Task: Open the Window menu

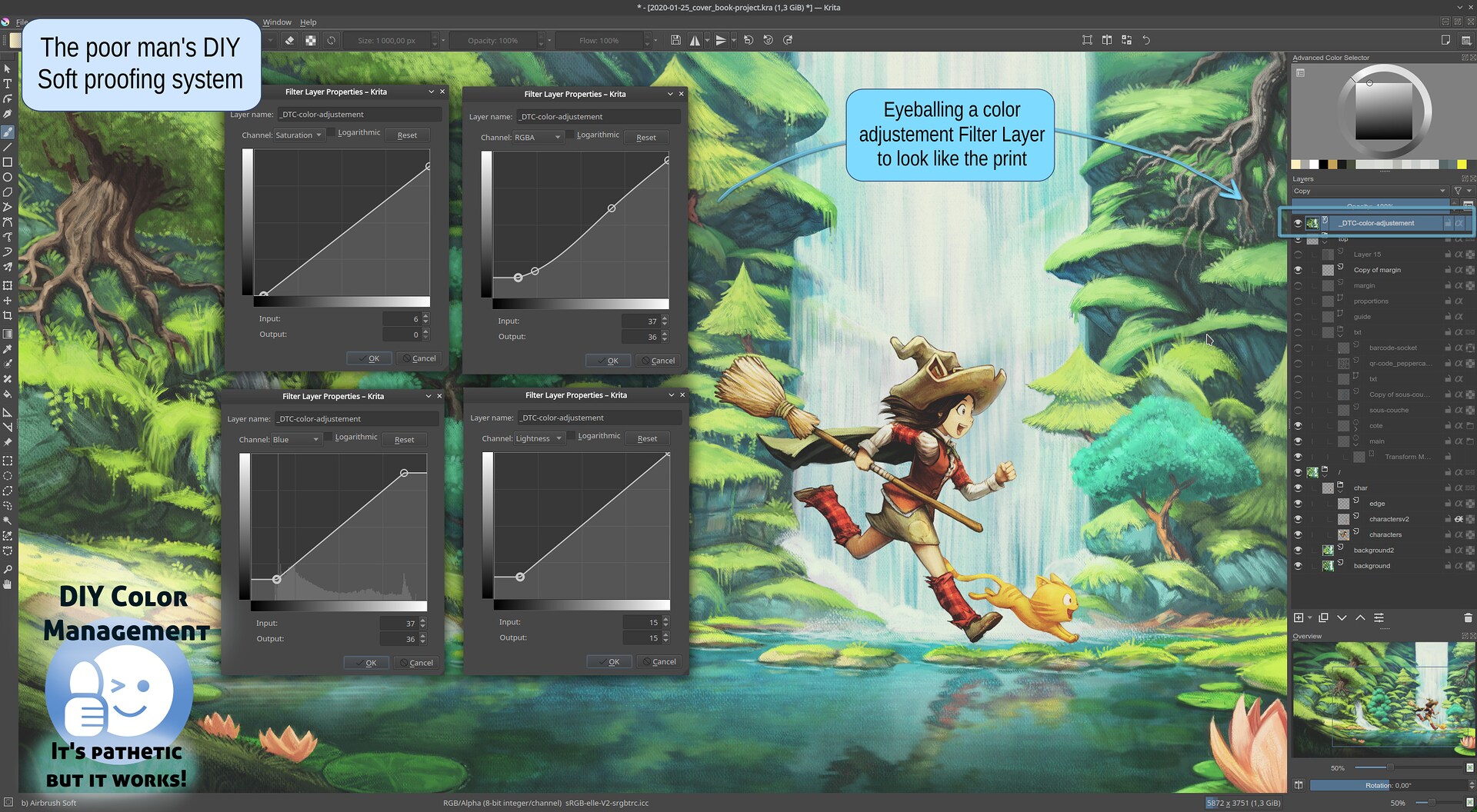Action: click(x=277, y=22)
